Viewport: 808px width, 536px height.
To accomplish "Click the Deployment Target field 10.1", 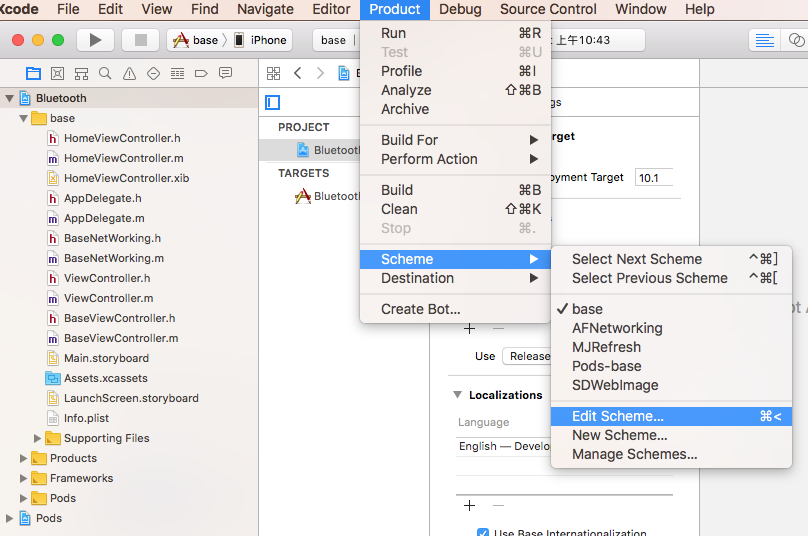I will point(654,178).
